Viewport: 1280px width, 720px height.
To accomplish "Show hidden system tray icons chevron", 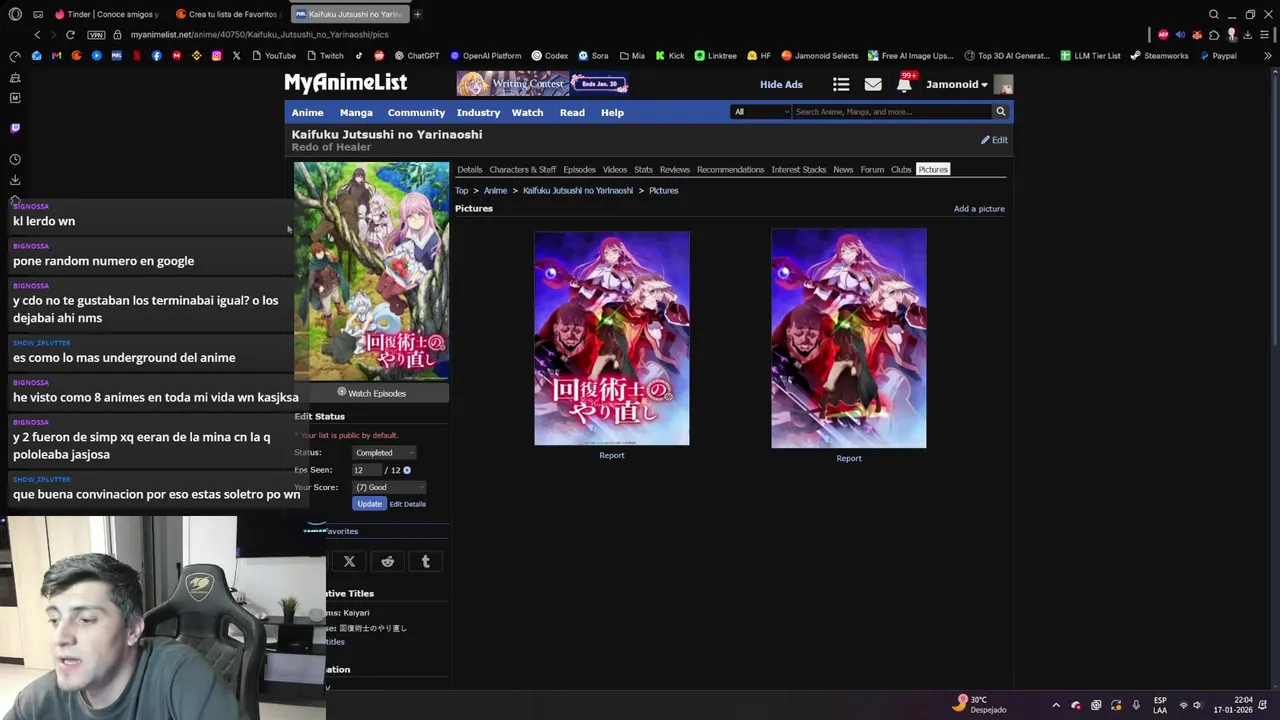I will point(1055,705).
